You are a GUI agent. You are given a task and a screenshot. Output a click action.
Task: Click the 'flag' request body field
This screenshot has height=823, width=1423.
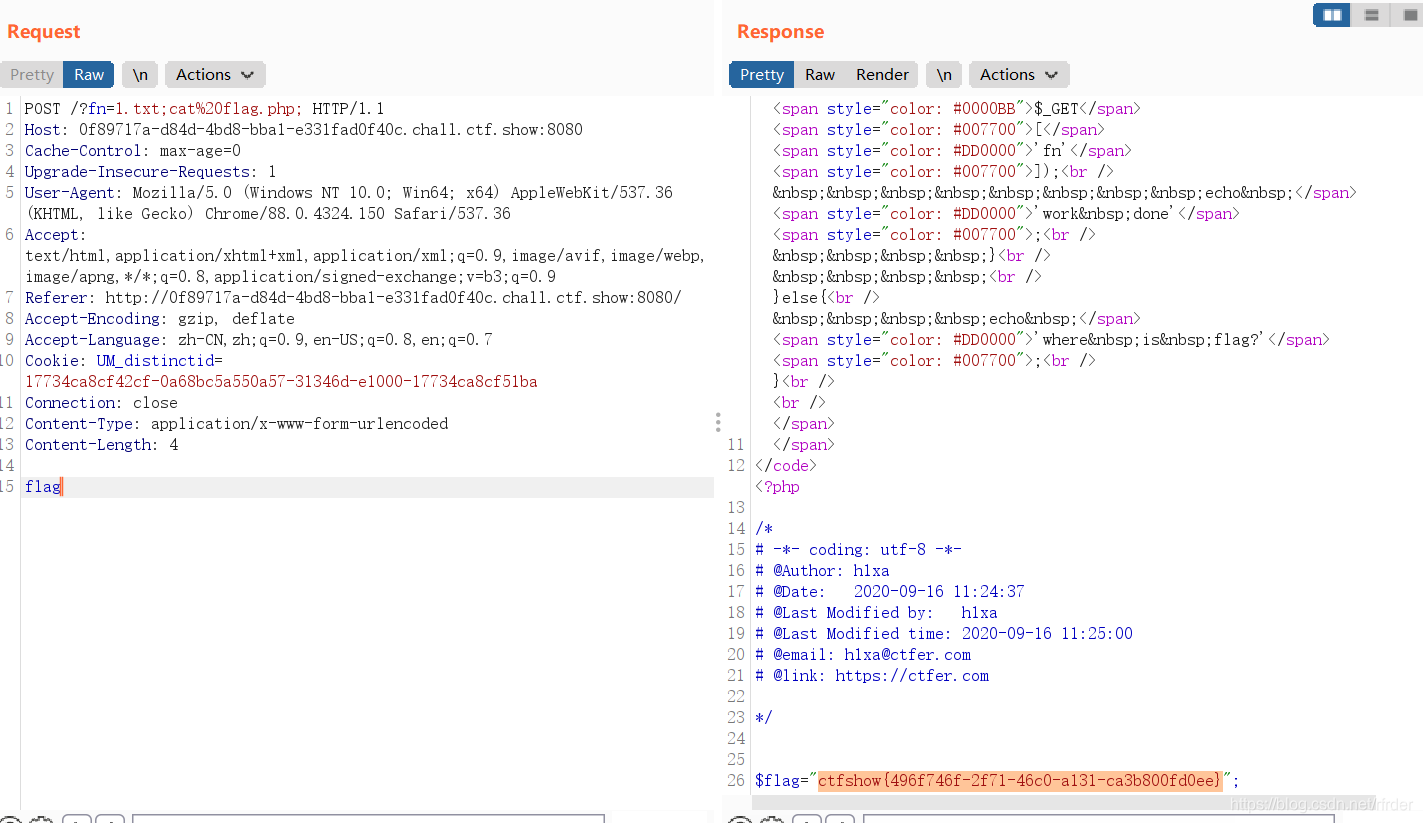click(43, 487)
